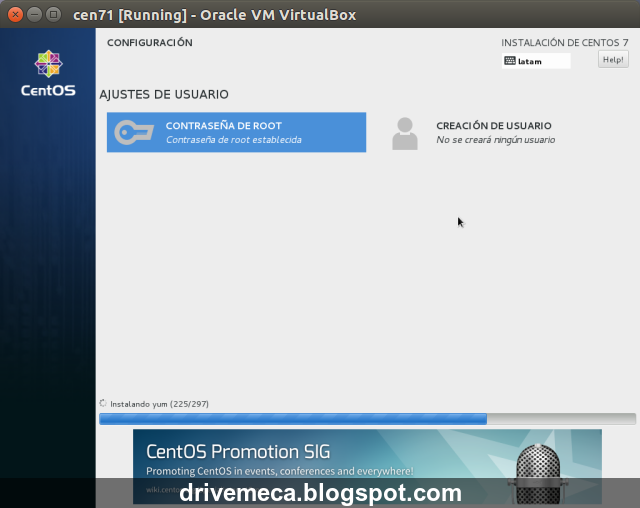Minimize the VirtualBox window
This screenshot has height=508, width=640.
(x=34, y=15)
